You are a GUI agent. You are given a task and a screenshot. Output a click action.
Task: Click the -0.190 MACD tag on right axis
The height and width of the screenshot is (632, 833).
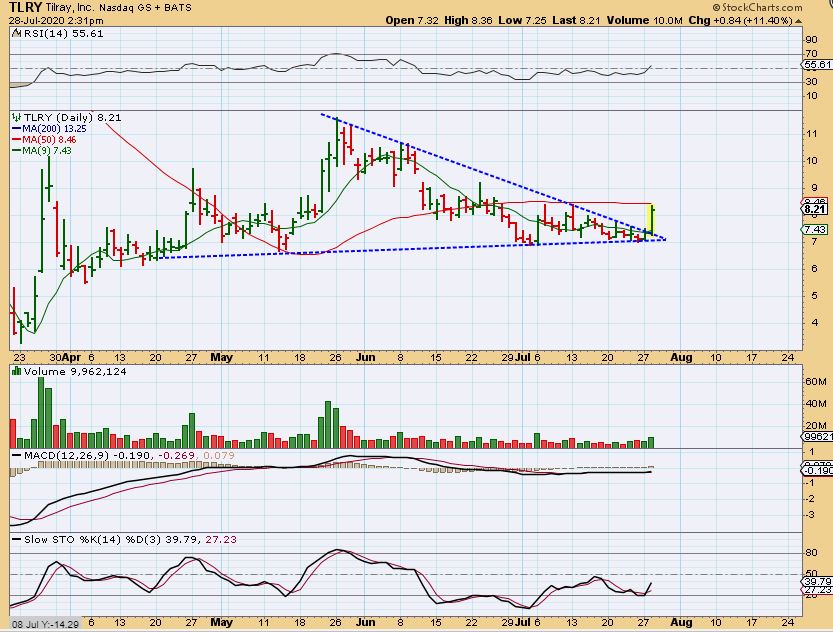coord(817,471)
